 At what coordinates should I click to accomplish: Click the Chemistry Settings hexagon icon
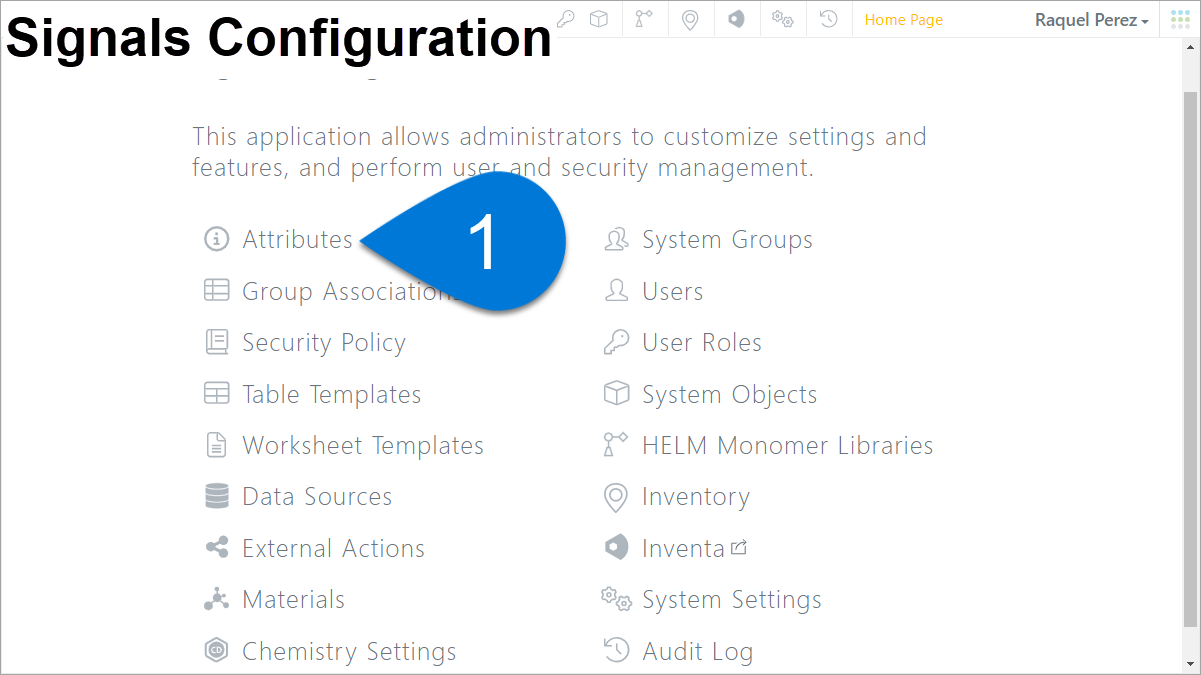pyautogui.click(x=216, y=651)
